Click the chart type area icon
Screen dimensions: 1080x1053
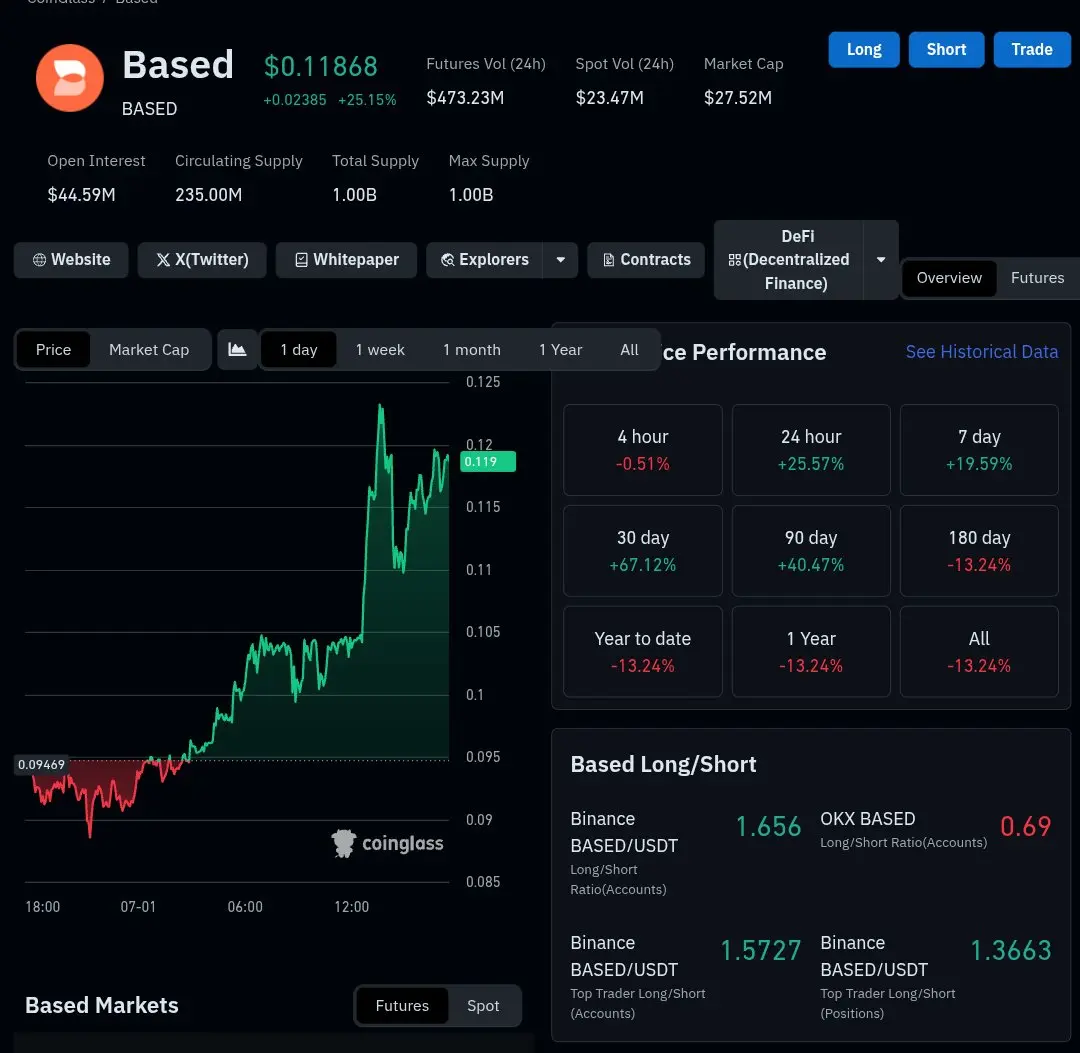coord(237,350)
